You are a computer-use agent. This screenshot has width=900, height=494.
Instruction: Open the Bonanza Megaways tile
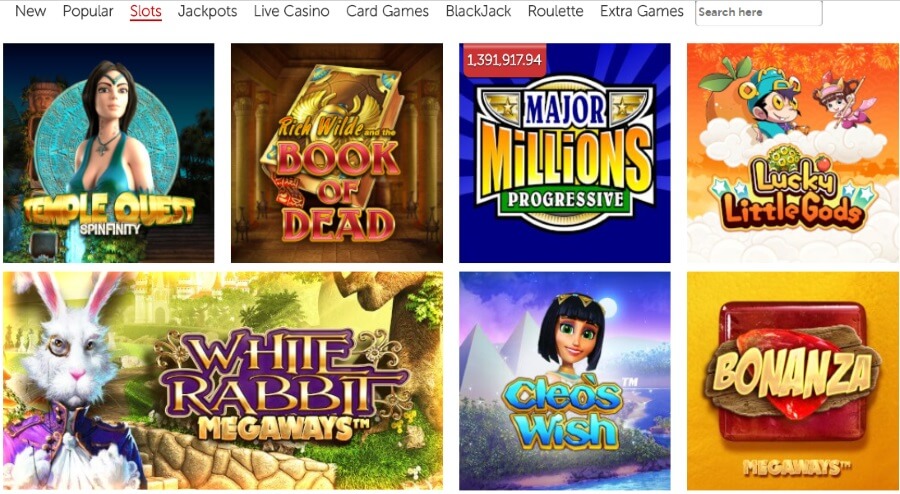point(793,380)
